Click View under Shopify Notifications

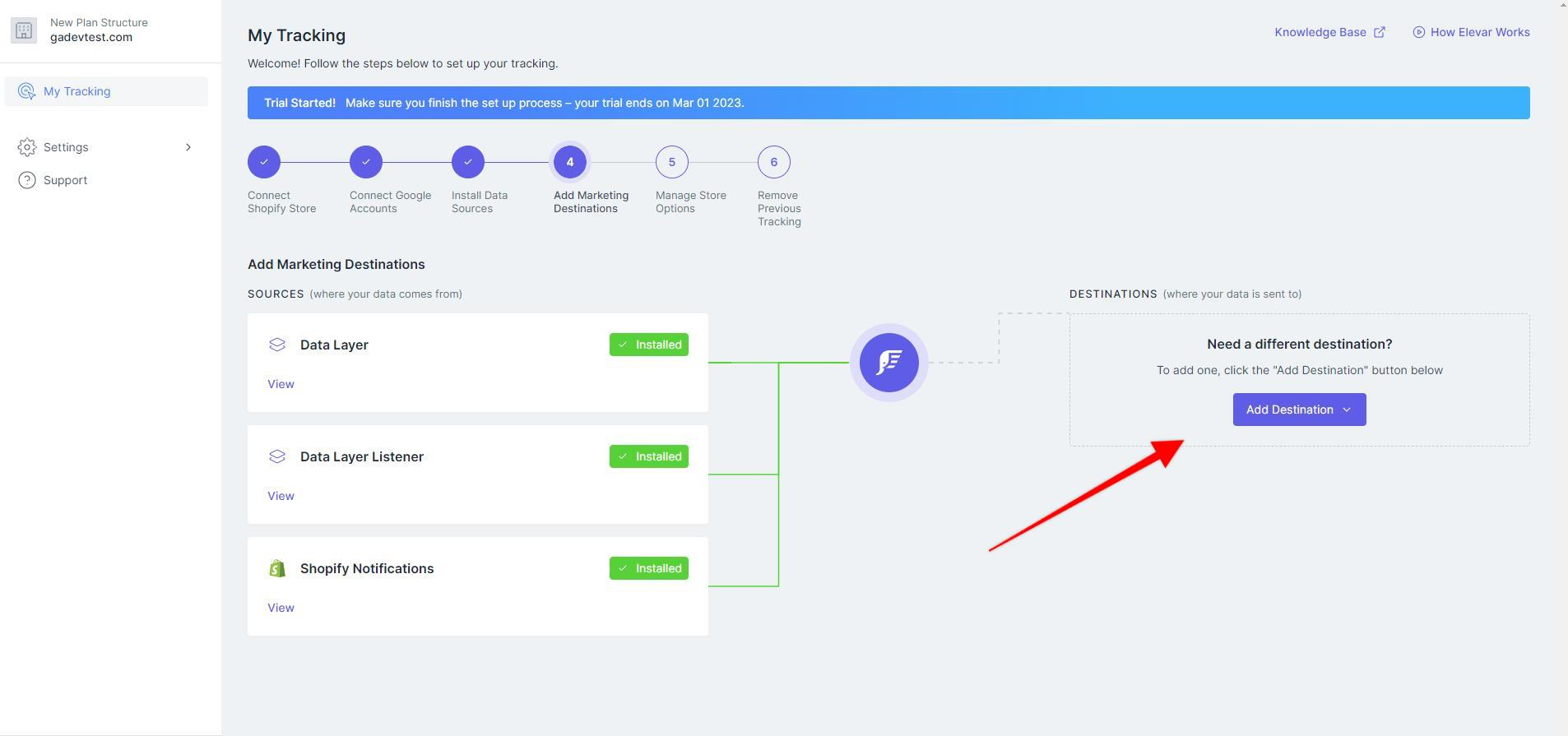point(281,608)
